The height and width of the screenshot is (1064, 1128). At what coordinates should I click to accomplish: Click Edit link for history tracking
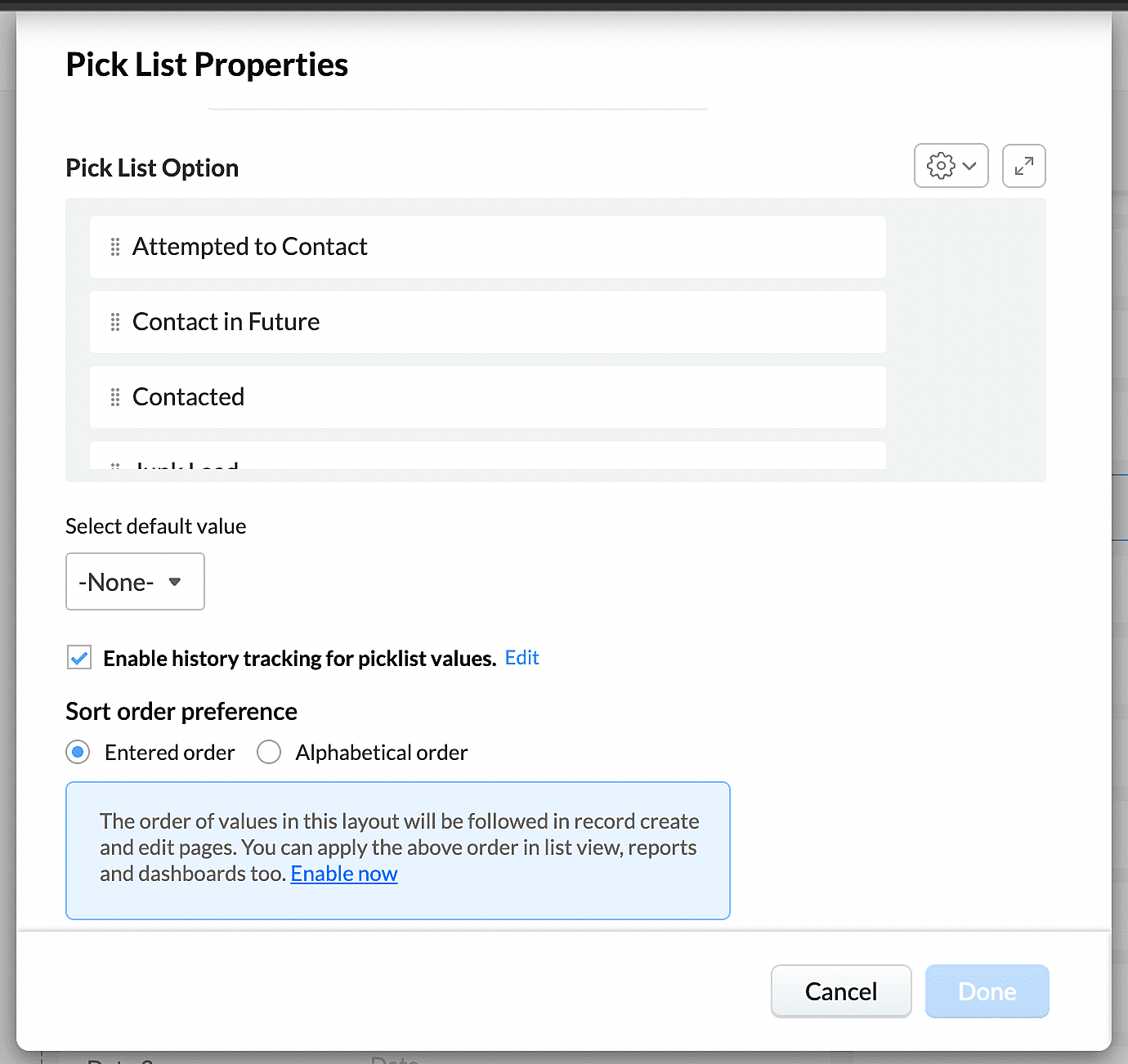pos(521,658)
